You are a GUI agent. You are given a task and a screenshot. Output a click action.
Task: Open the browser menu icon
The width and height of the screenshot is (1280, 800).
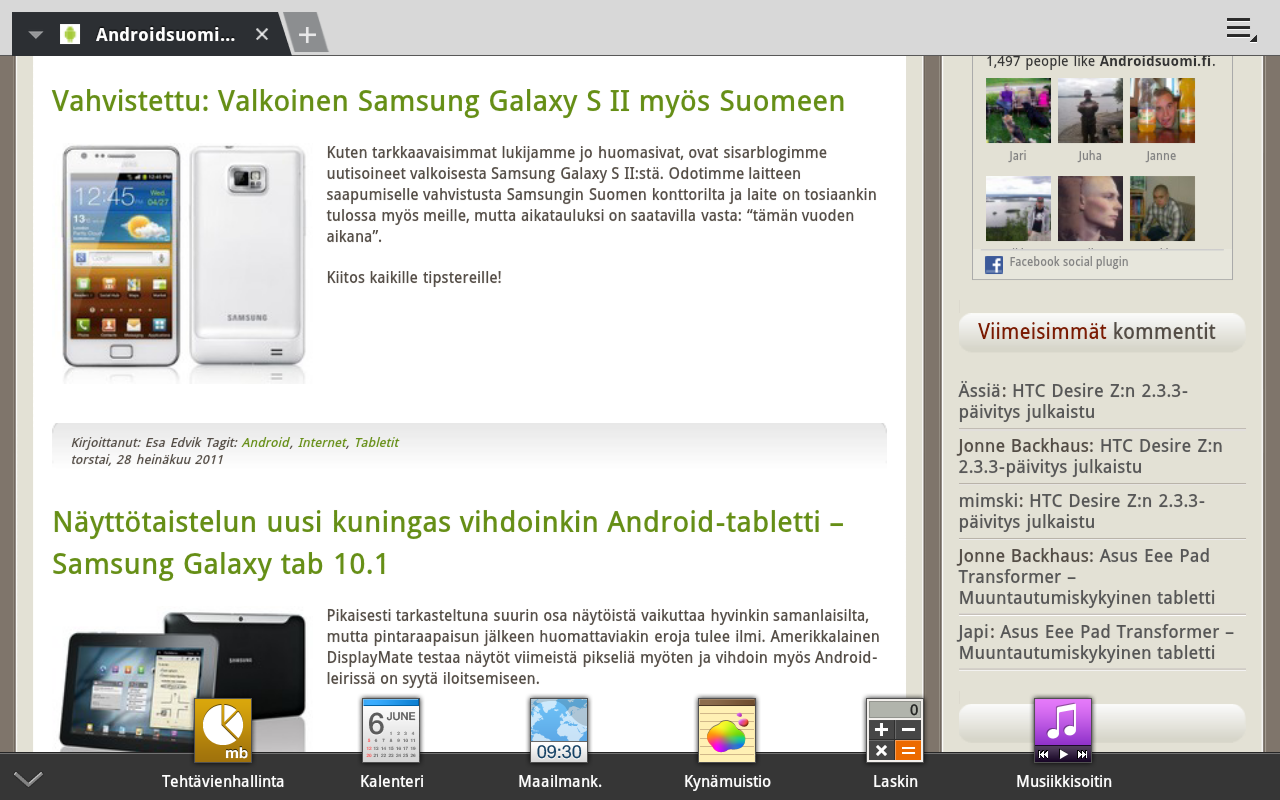coord(1241,29)
